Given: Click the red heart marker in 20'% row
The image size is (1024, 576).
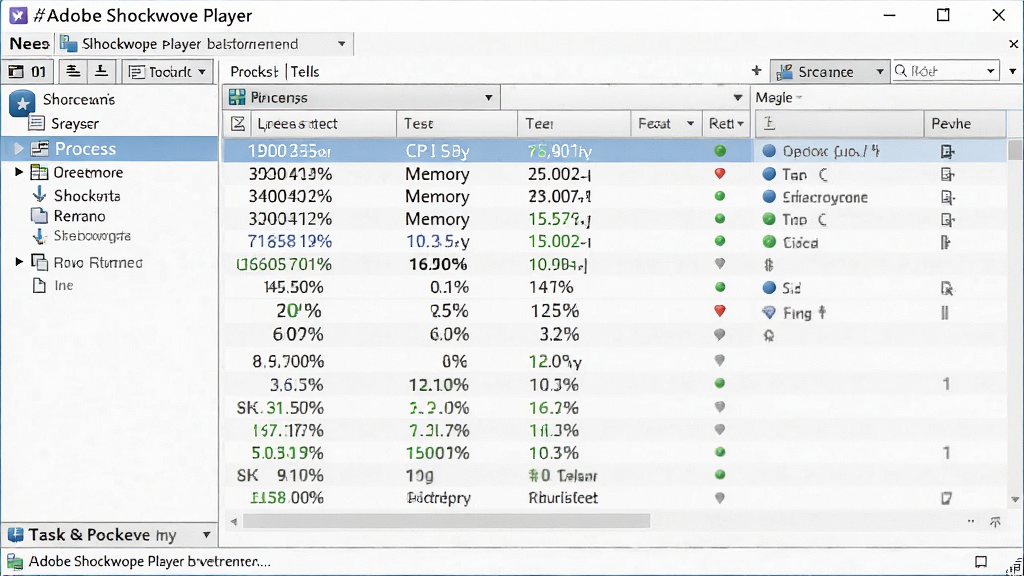Looking at the screenshot, I should pyautogui.click(x=720, y=311).
